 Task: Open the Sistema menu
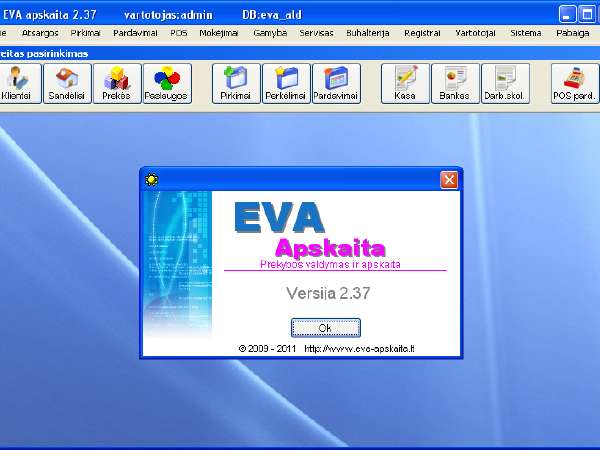tap(526, 33)
